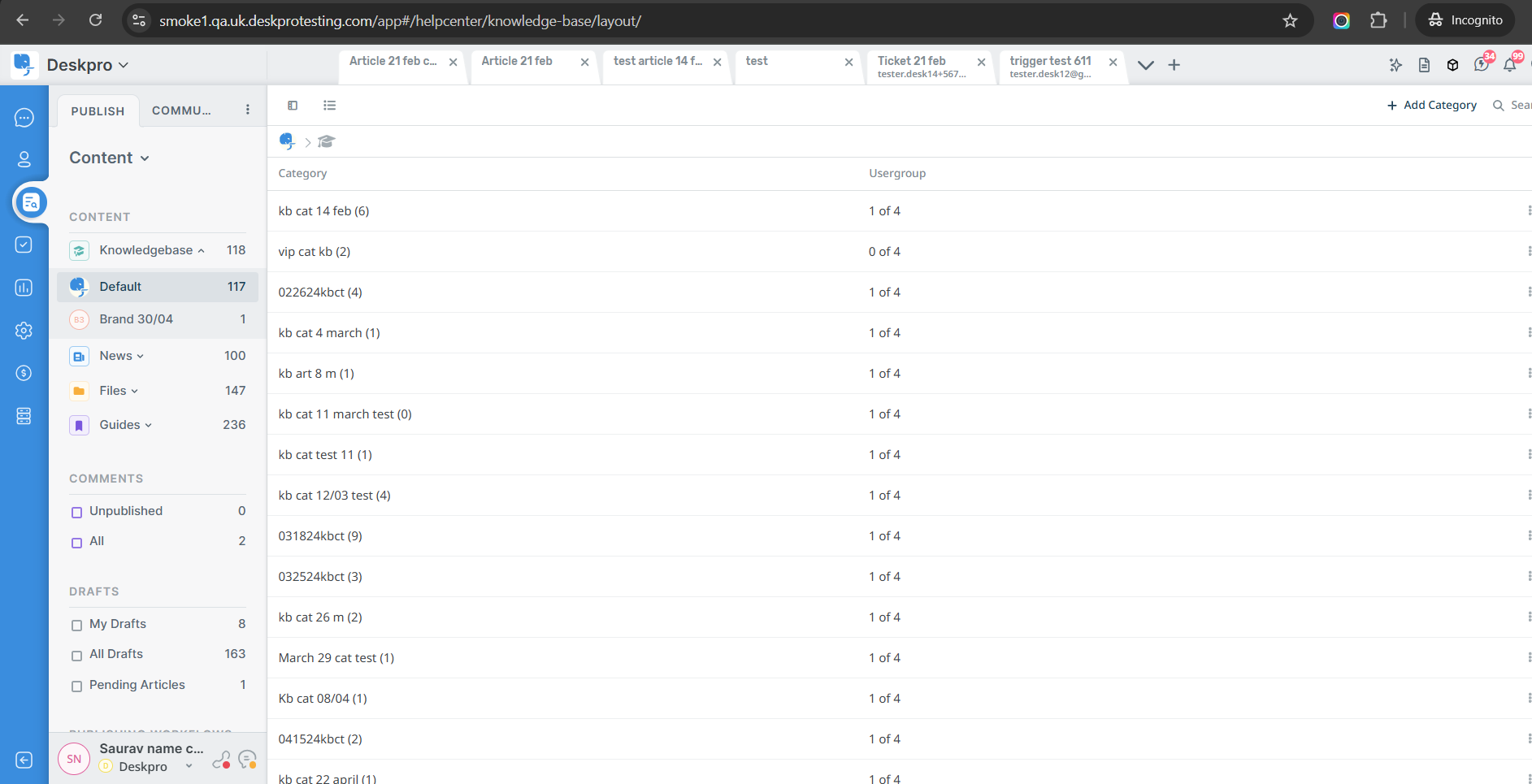
Task: Enable the Unpublished comments checkbox
Action: click(x=76, y=512)
